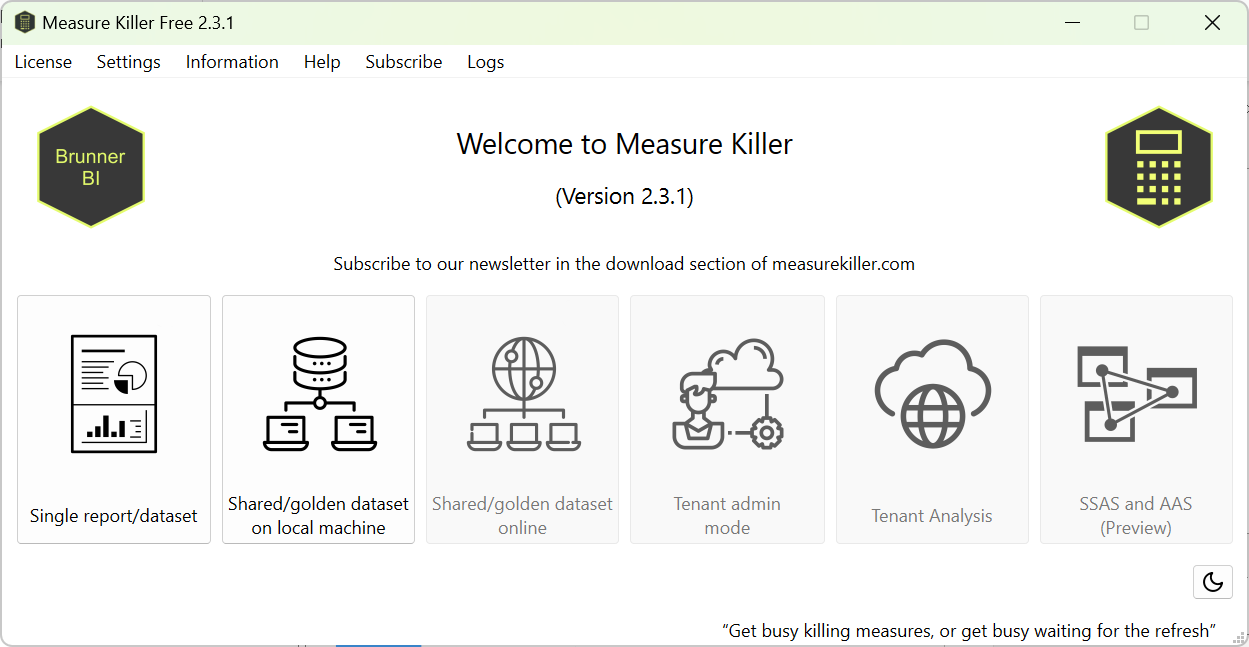
Task: Click the Single report/dataset icon
Action: coord(114,393)
